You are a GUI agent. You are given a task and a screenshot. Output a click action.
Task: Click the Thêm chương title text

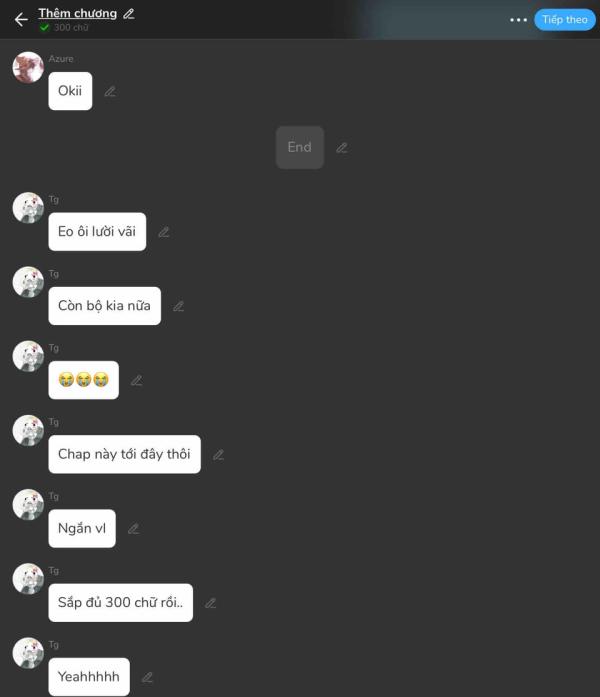[x=78, y=13]
